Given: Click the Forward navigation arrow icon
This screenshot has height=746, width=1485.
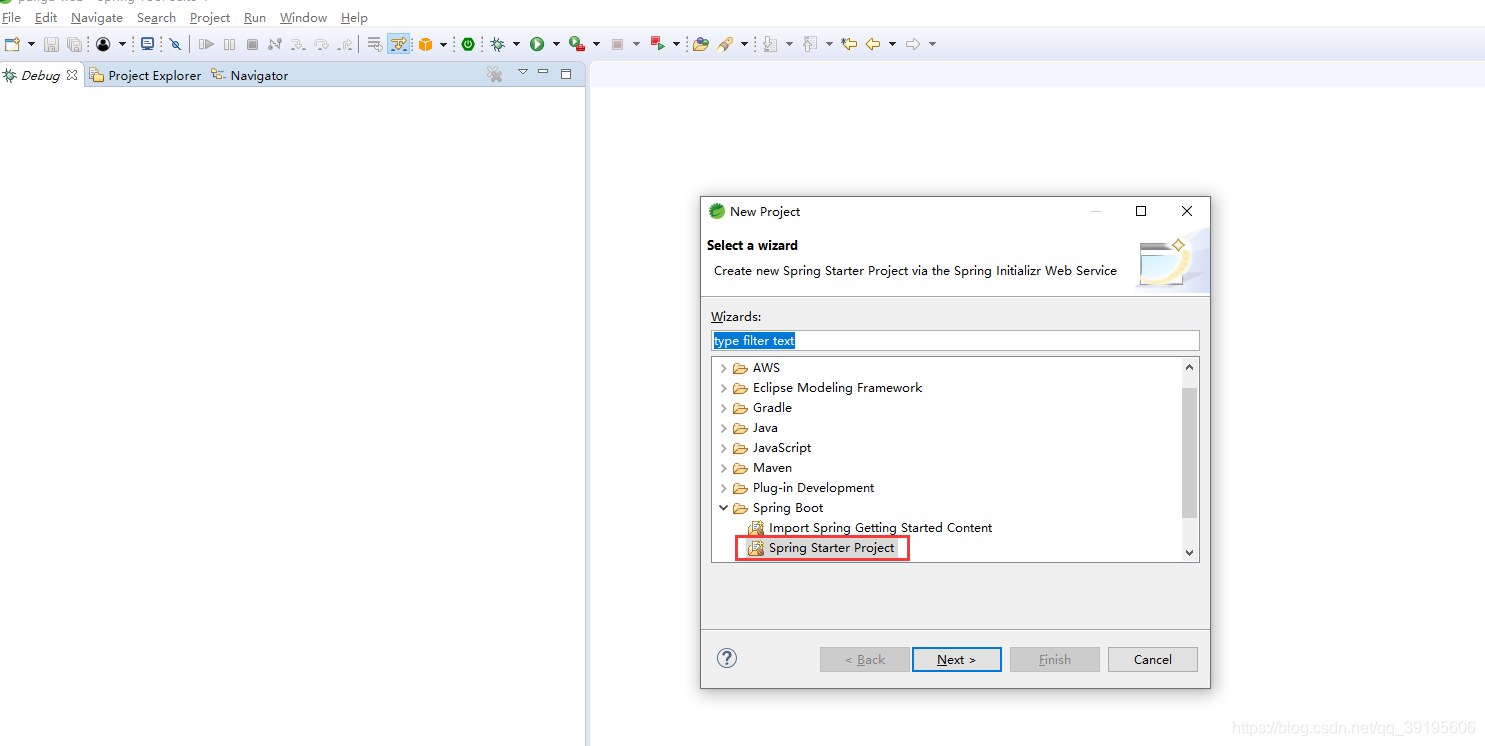Looking at the screenshot, I should (912, 44).
